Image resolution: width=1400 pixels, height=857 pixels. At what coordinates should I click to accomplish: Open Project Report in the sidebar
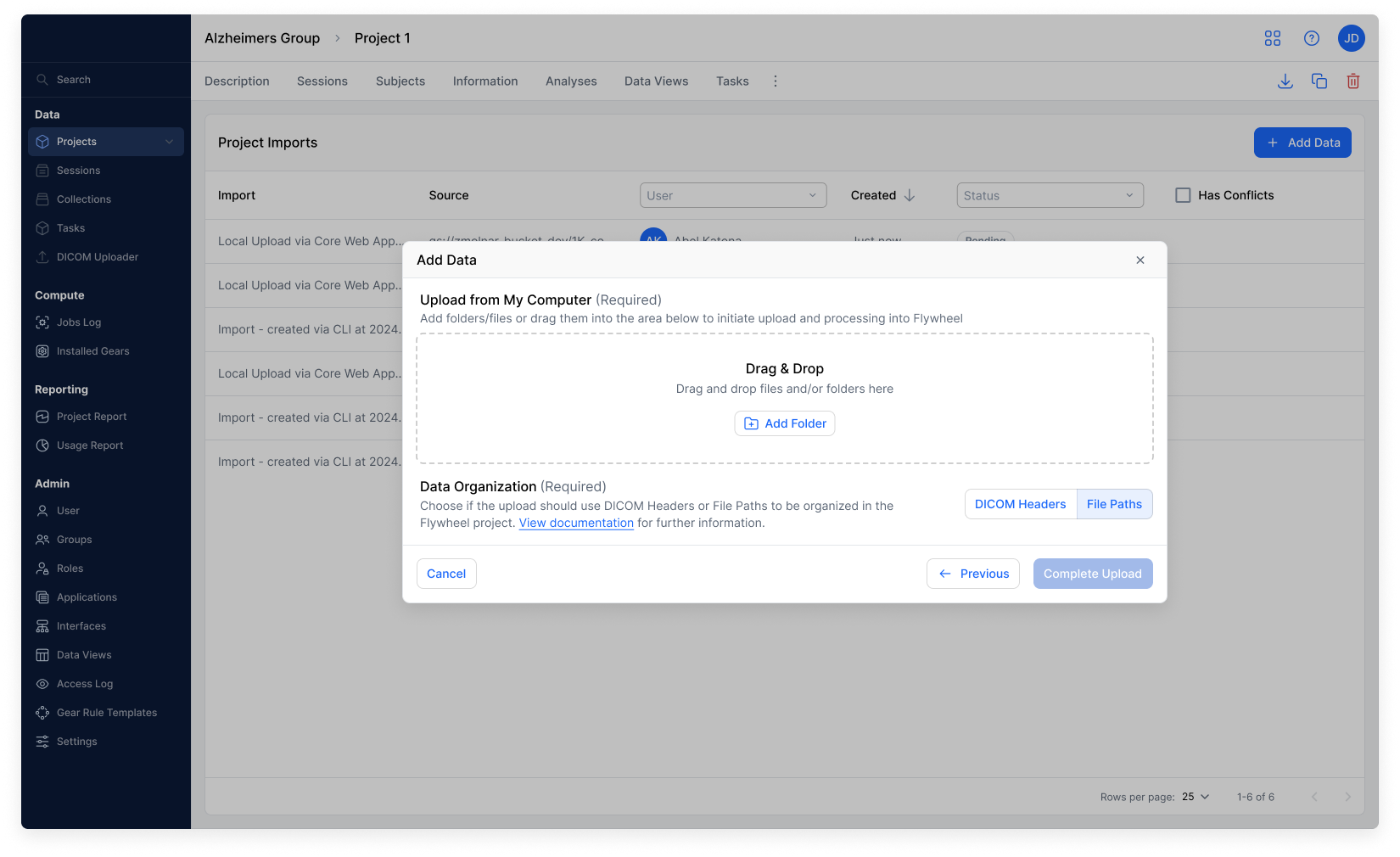point(106,417)
